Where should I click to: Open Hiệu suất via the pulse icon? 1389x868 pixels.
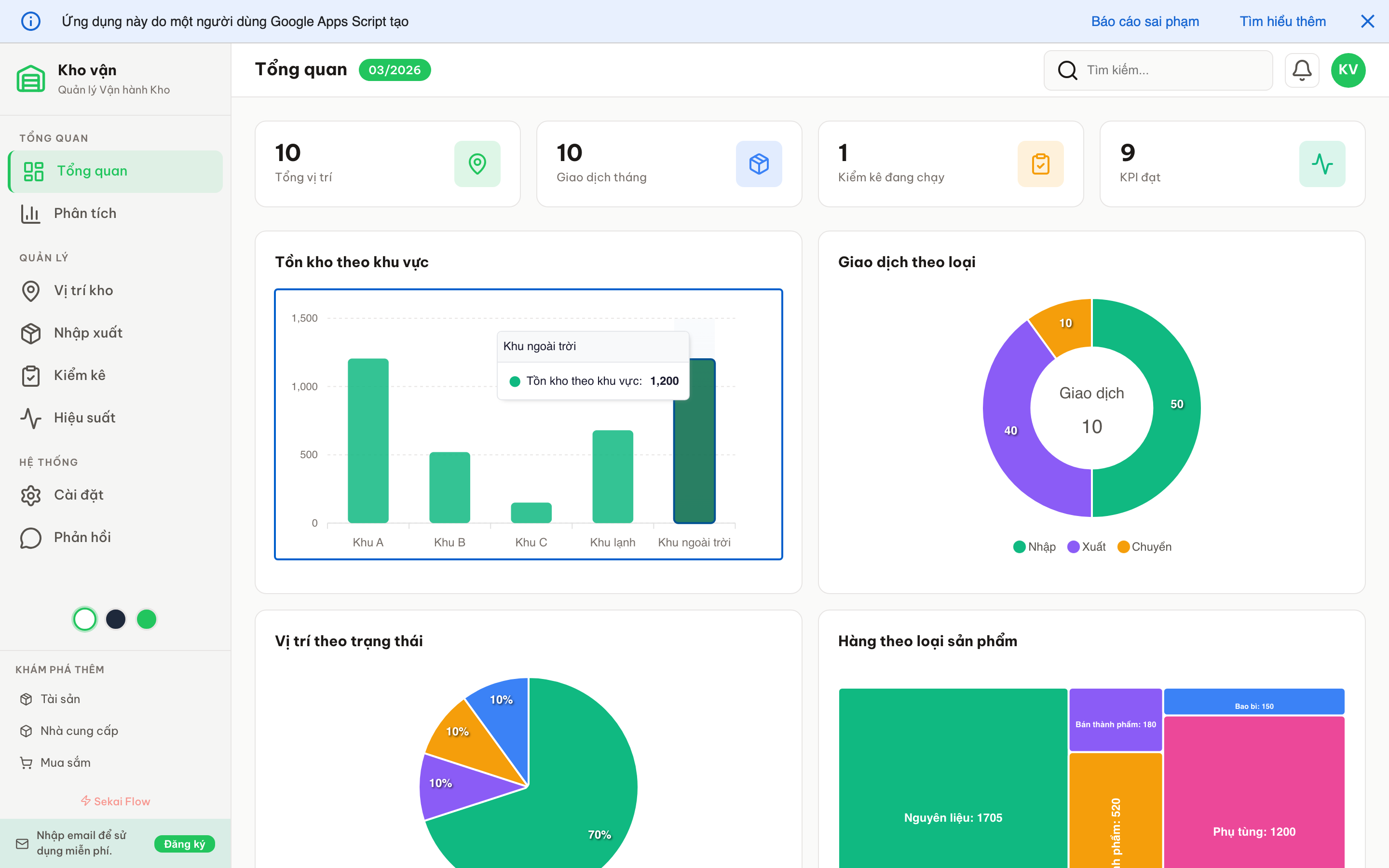pos(30,417)
